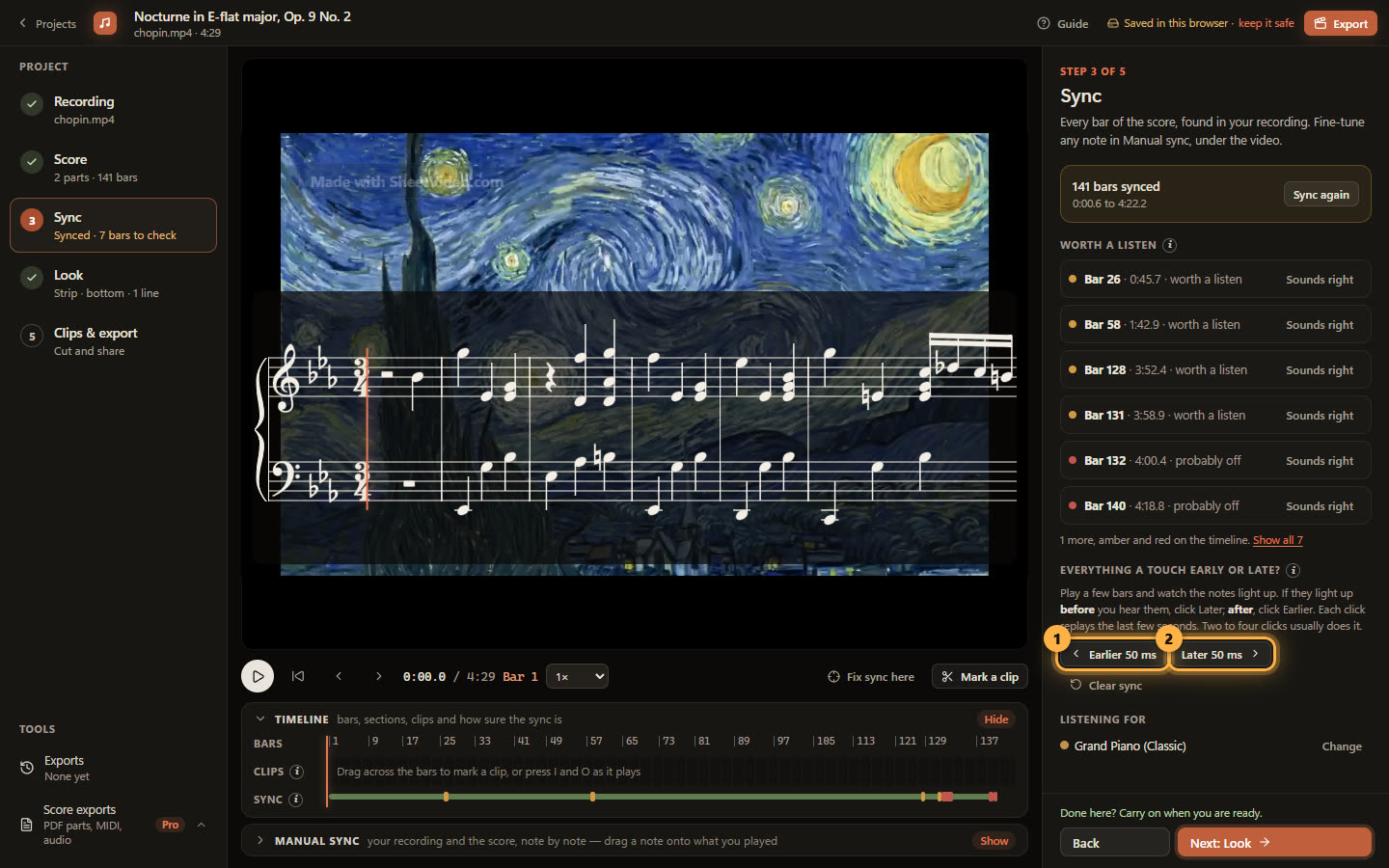Click the Saved in this browser icon
The height and width of the screenshot is (868, 1389).
(x=1113, y=23)
